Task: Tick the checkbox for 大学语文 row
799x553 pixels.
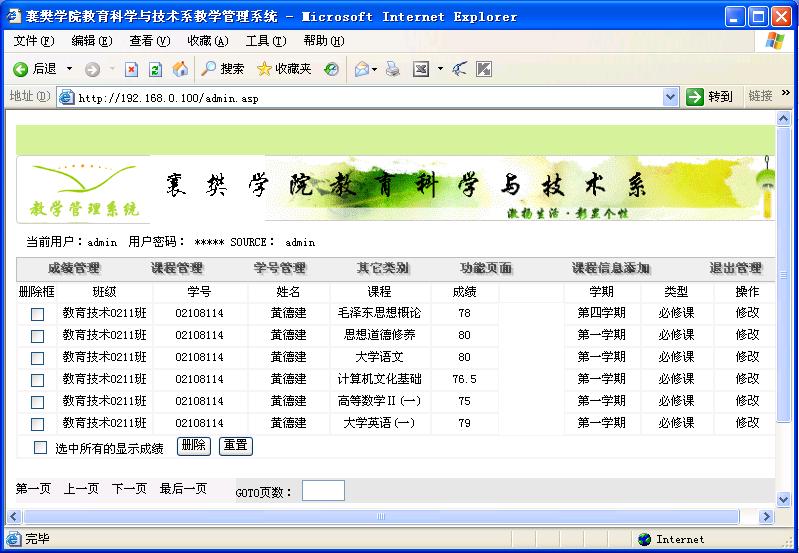Action: point(37,358)
